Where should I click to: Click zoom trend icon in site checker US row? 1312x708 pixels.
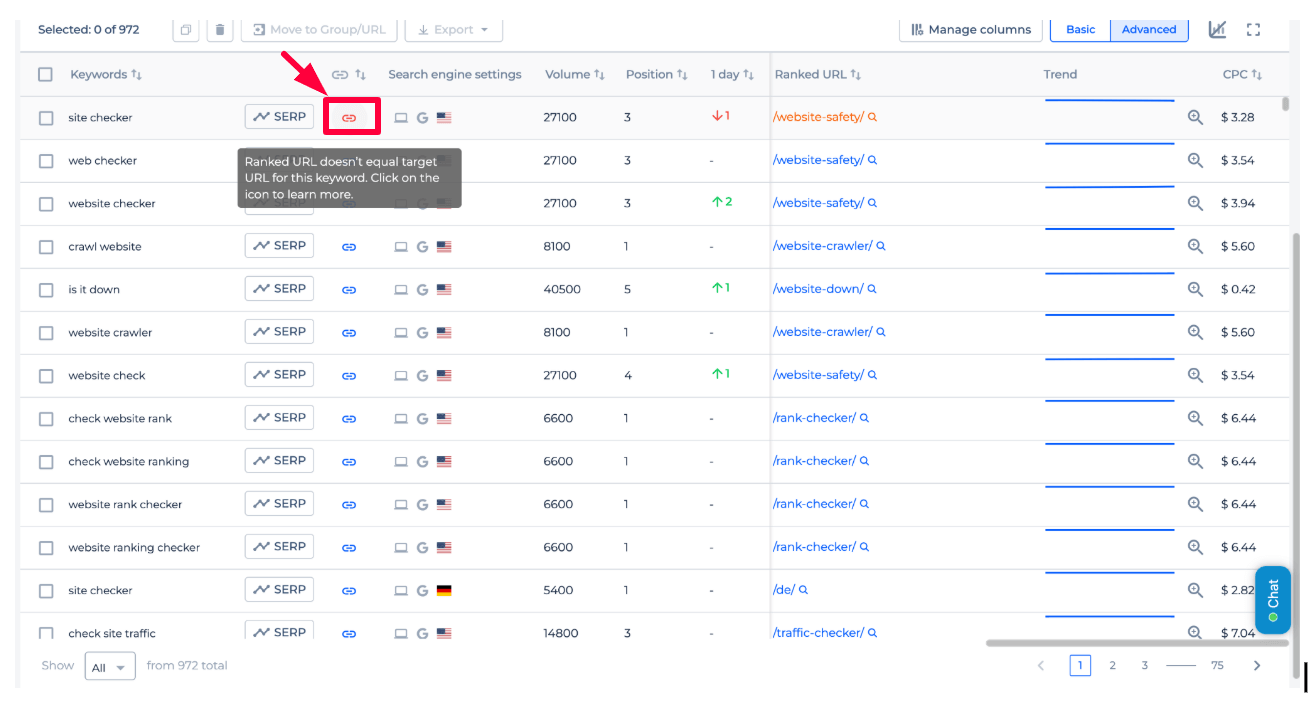pos(1195,117)
